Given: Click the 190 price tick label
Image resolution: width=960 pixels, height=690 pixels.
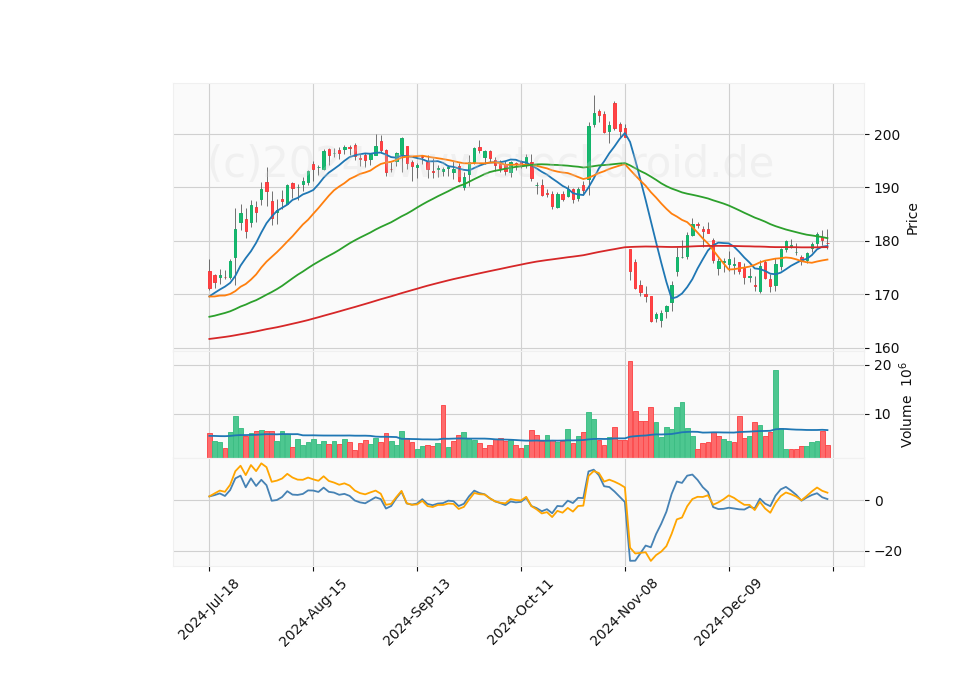Looking at the screenshot, I should (887, 189).
